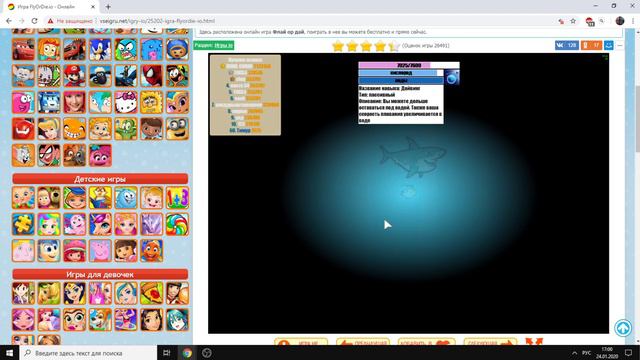Show hidden system tray icons

pyautogui.click(x=574, y=353)
